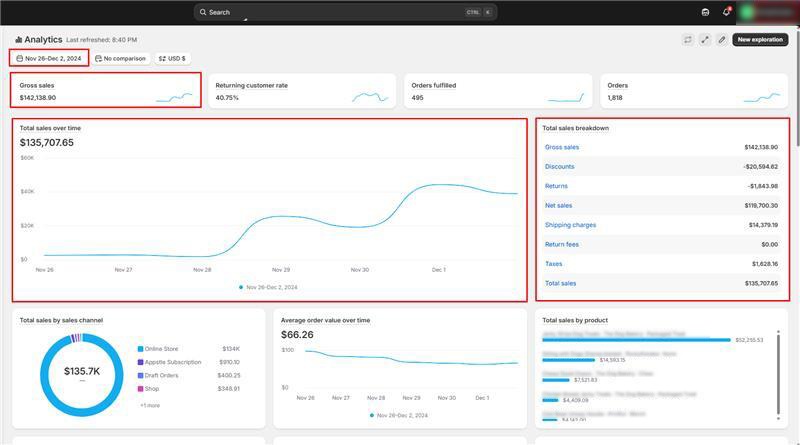Open the Nov 26-Dec 2, 2024 date picker
This screenshot has height=445, width=800.
(x=49, y=58)
